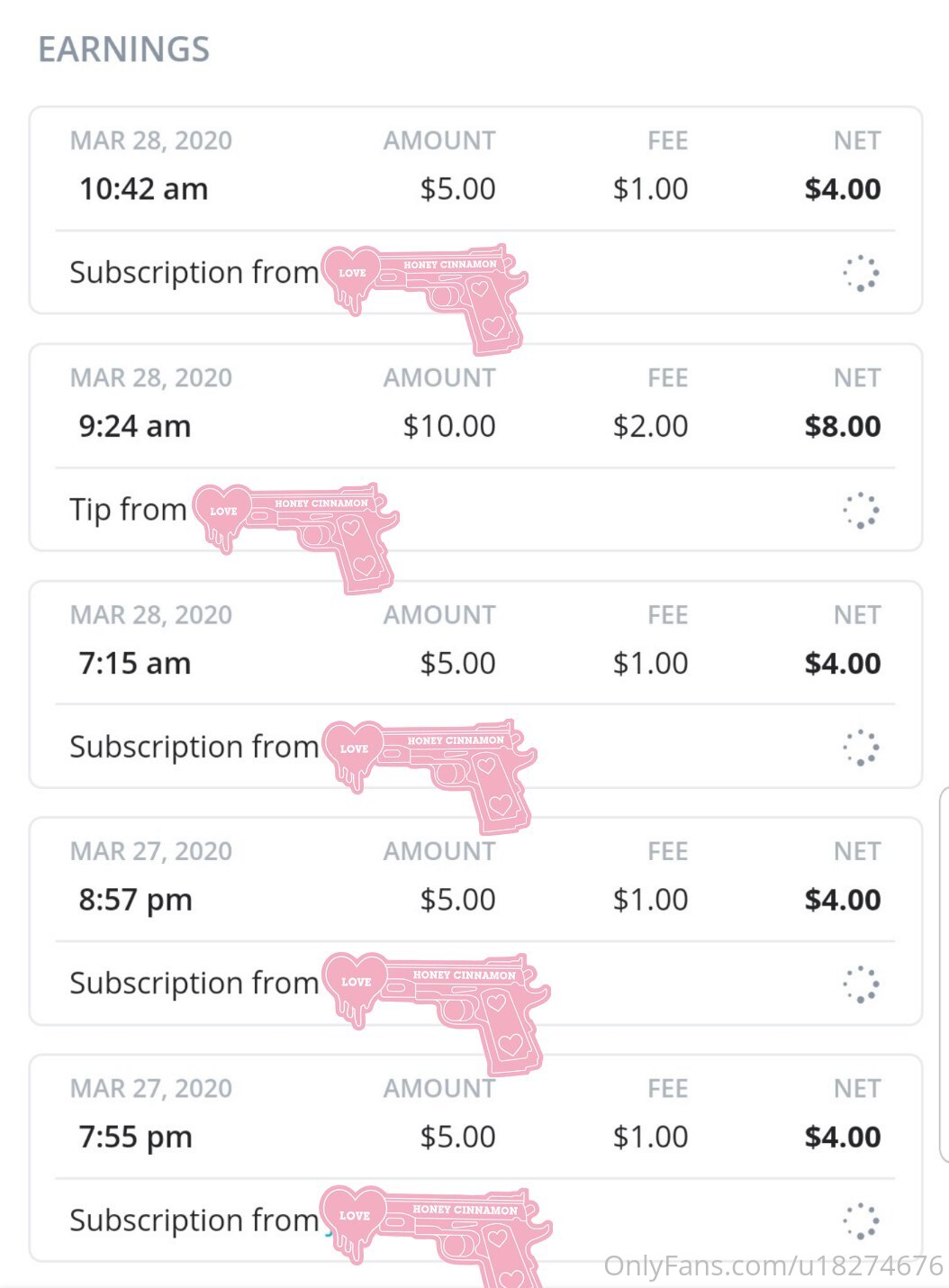
Task: Click the scrollbar handle at the right edge
Action: coord(944,975)
